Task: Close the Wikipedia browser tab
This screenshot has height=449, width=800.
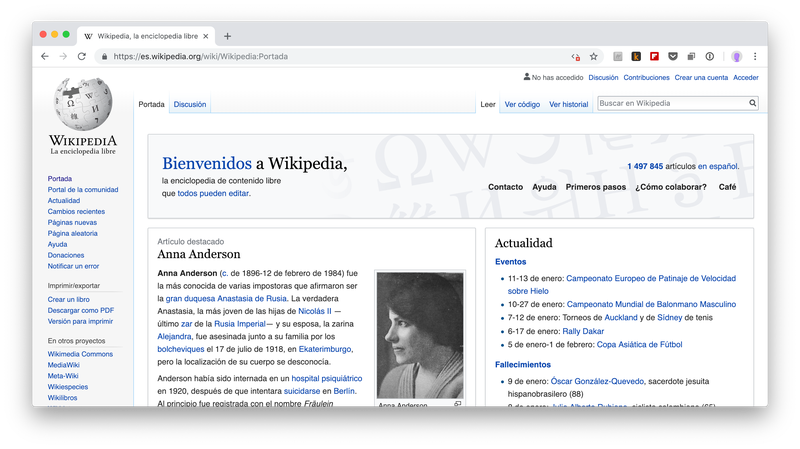Action: click(x=206, y=36)
